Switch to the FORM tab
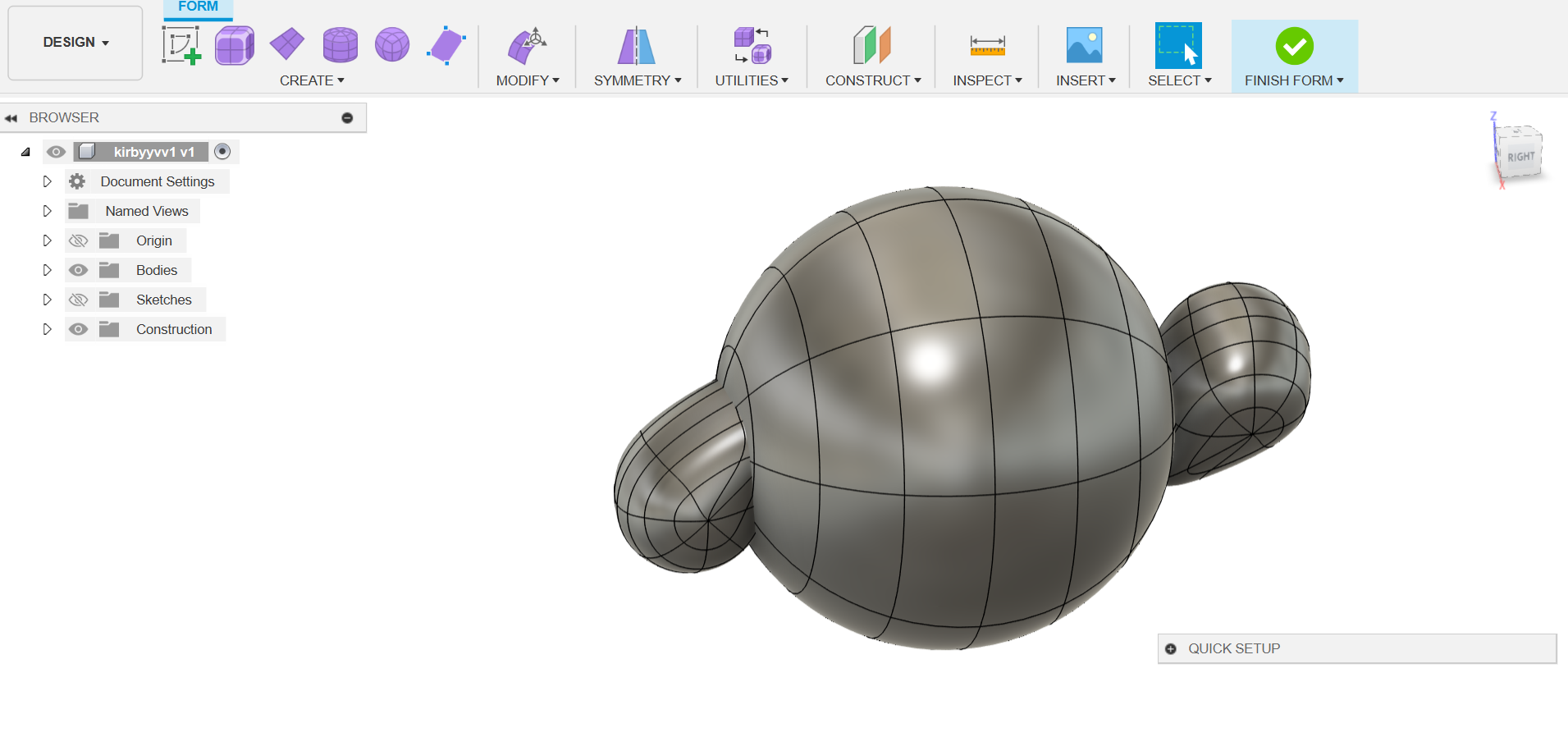1568x737 pixels. [198, 7]
